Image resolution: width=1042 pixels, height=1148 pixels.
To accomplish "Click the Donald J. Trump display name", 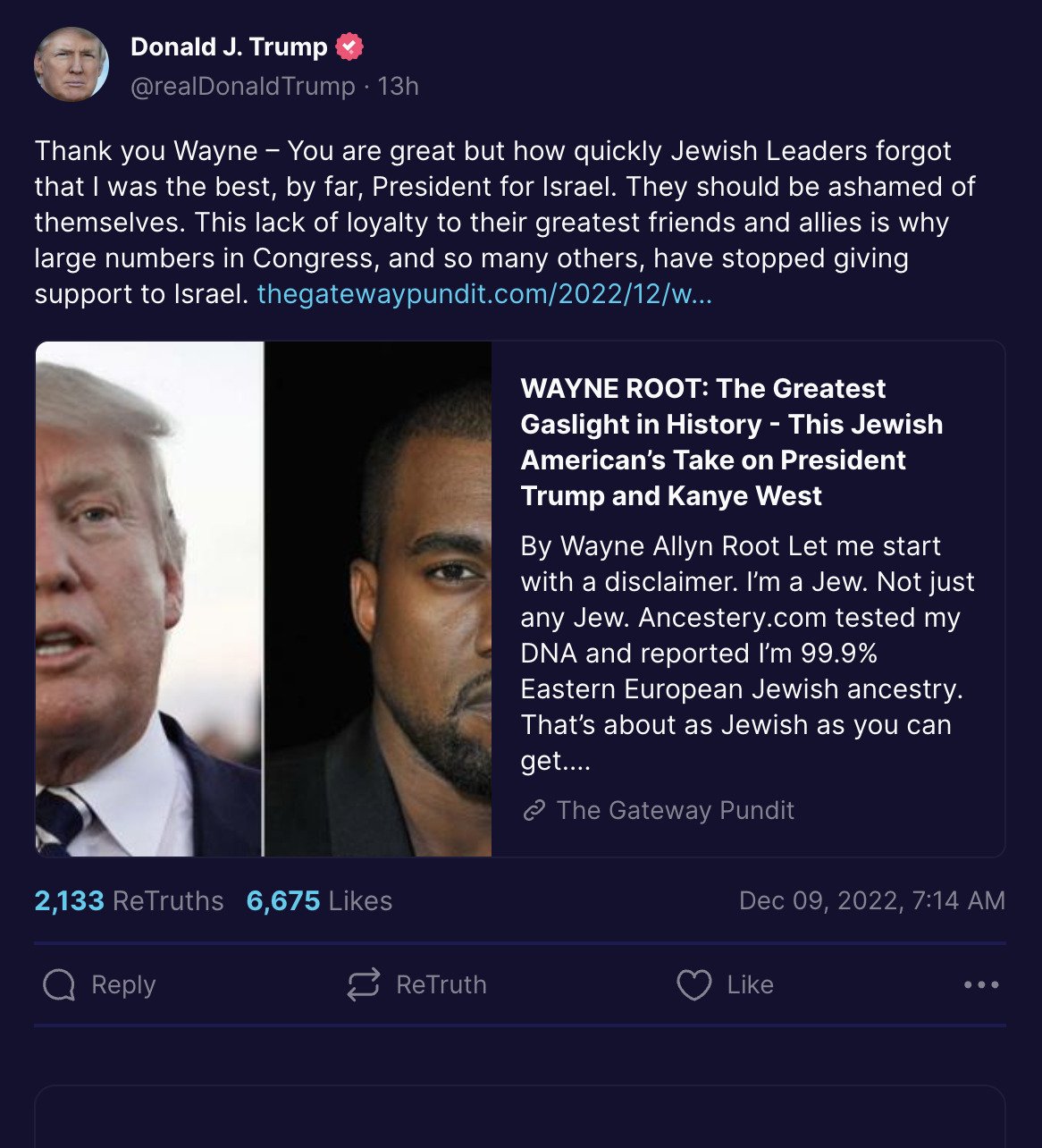I will [x=229, y=46].
